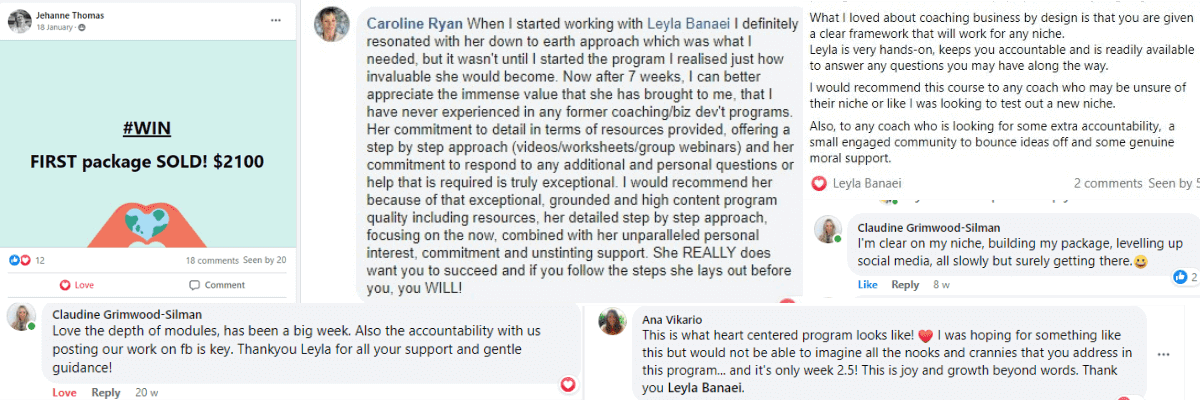The height and width of the screenshot is (400, 1200).
Task: Open heart reaction on the depth of modules comment
Action: pos(568,384)
